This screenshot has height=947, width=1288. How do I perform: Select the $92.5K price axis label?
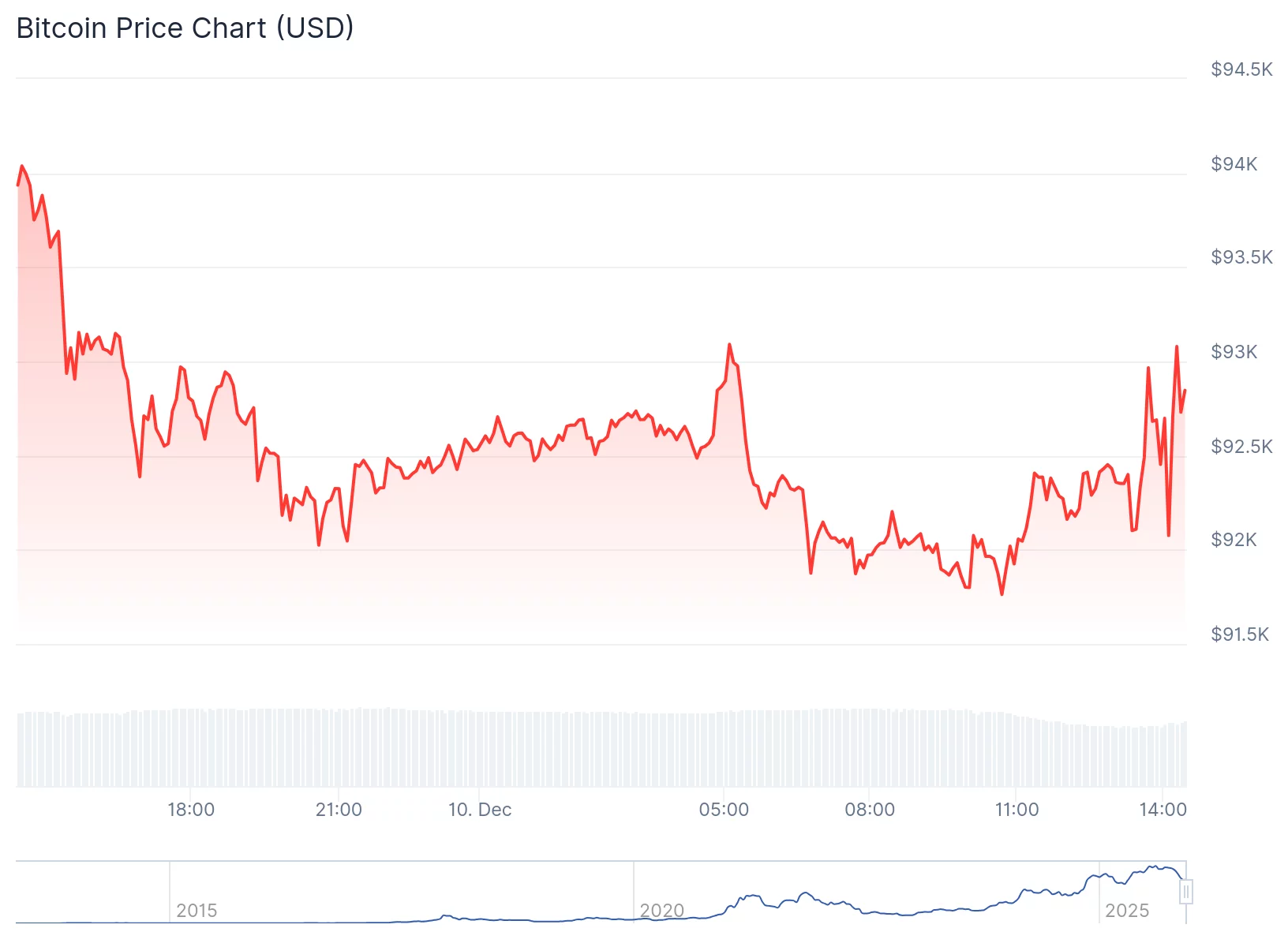pos(1241,447)
